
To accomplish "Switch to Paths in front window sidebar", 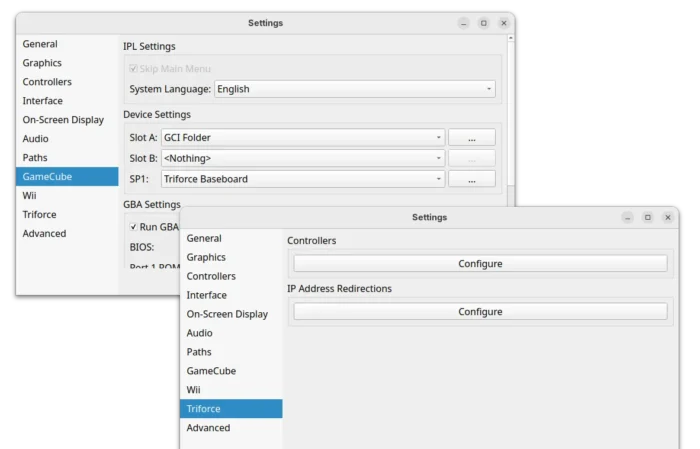I will click(x=199, y=352).
